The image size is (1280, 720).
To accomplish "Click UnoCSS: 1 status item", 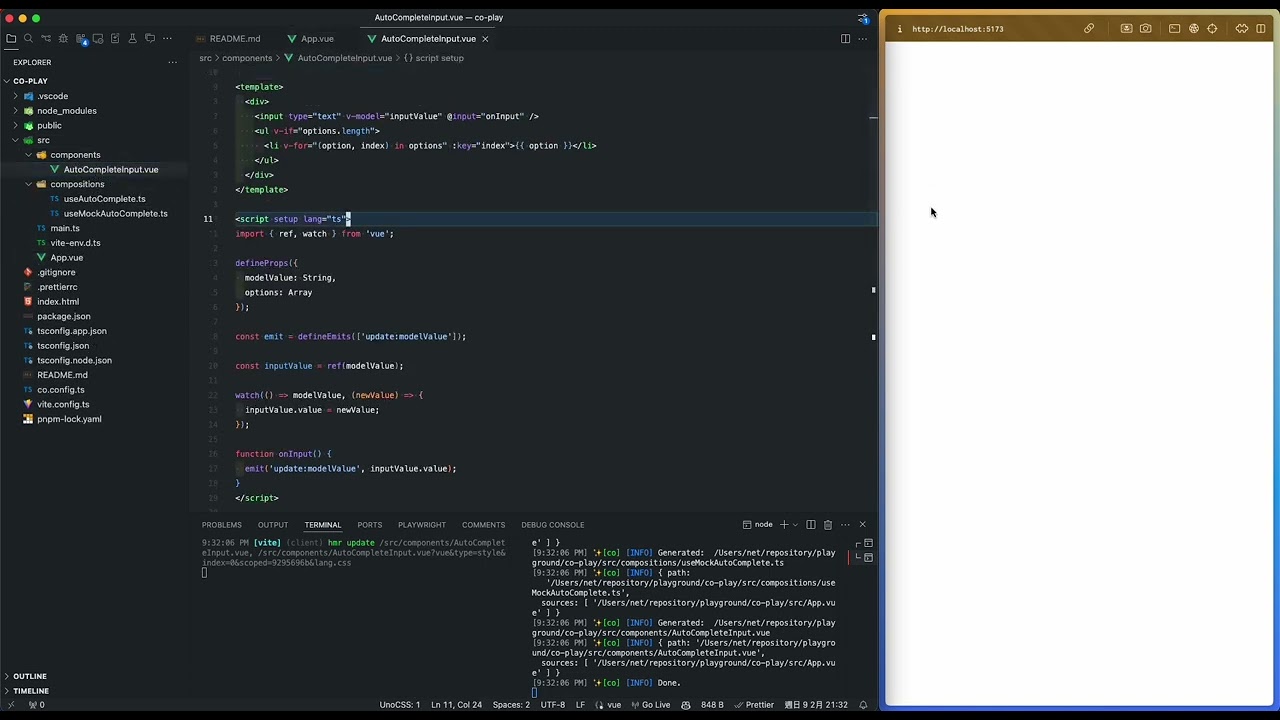I will [400, 705].
